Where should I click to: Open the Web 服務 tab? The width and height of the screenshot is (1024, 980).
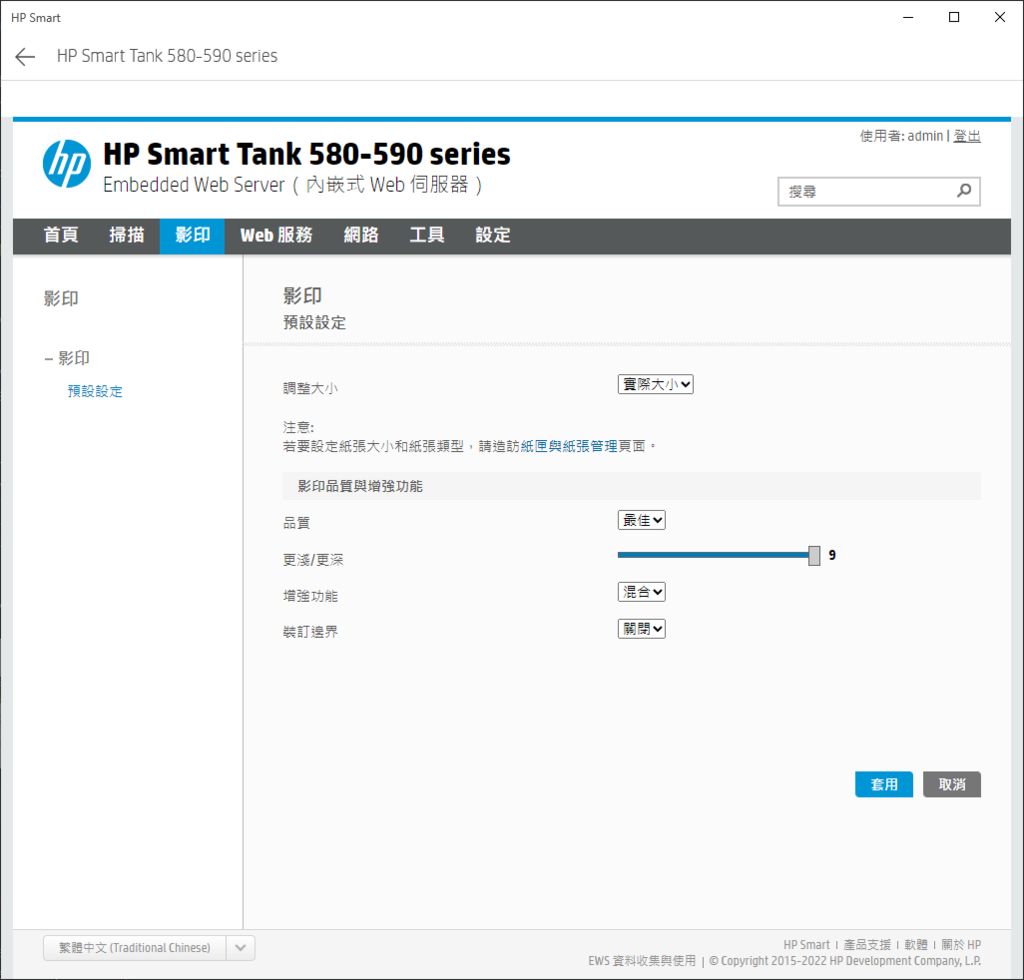point(276,235)
